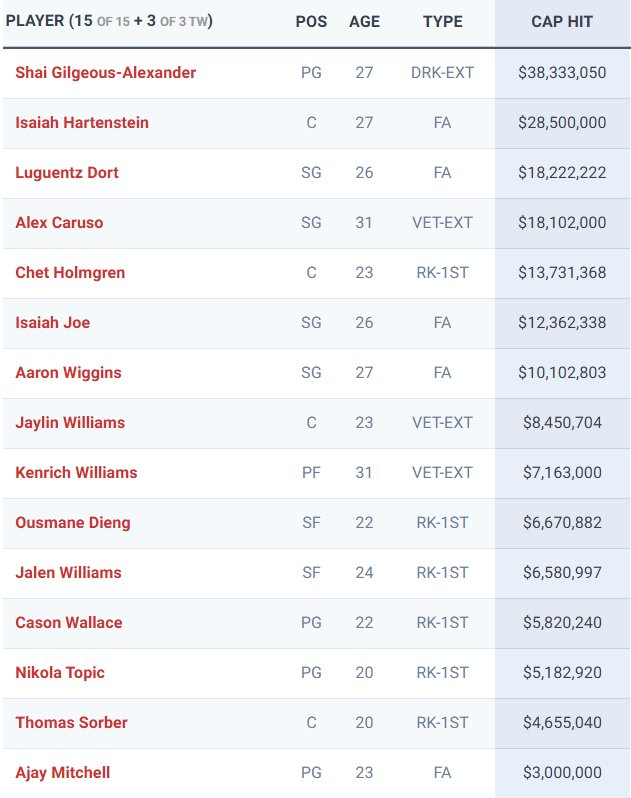The height and width of the screenshot is (798, 631).
Task: Click the Isaiah Hartenstein player link
Action: click(82, 123)
